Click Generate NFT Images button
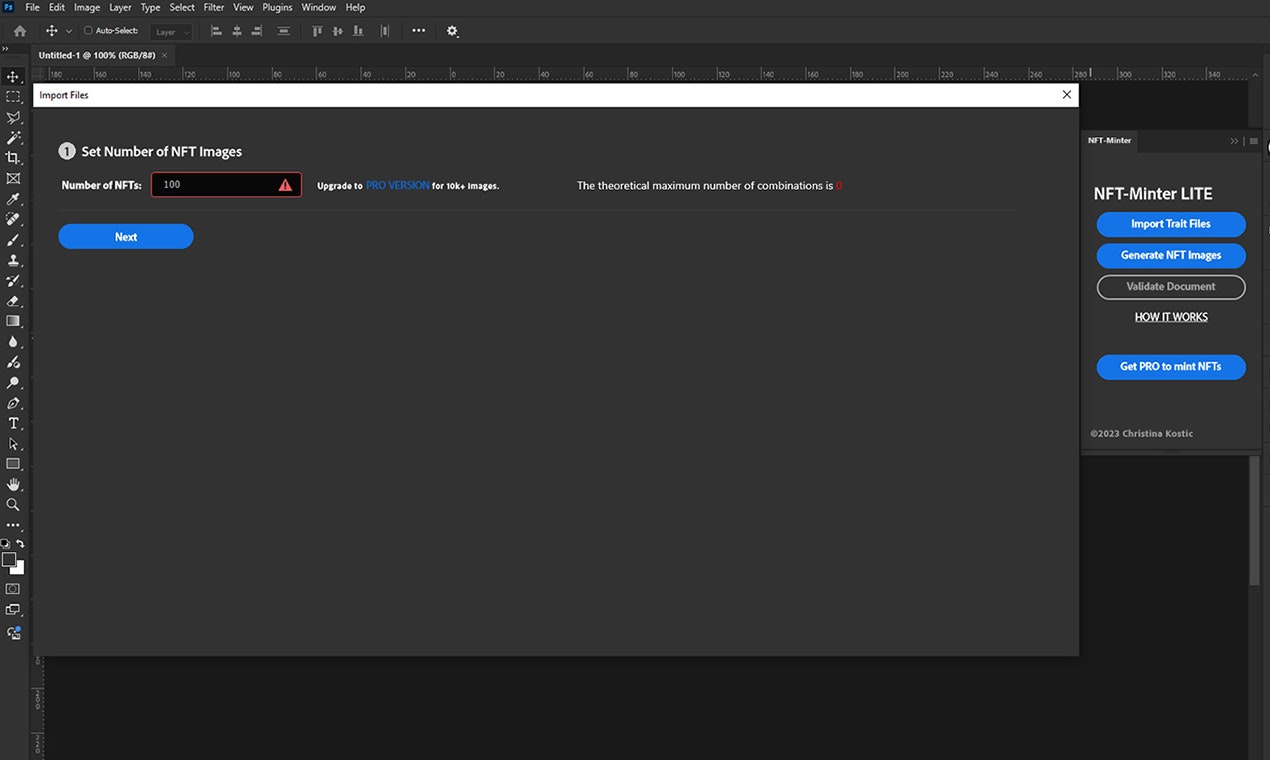Image resolution: width=1270 pixels, height=760 pixels. pyautogui.click(x=1171, y=255)
